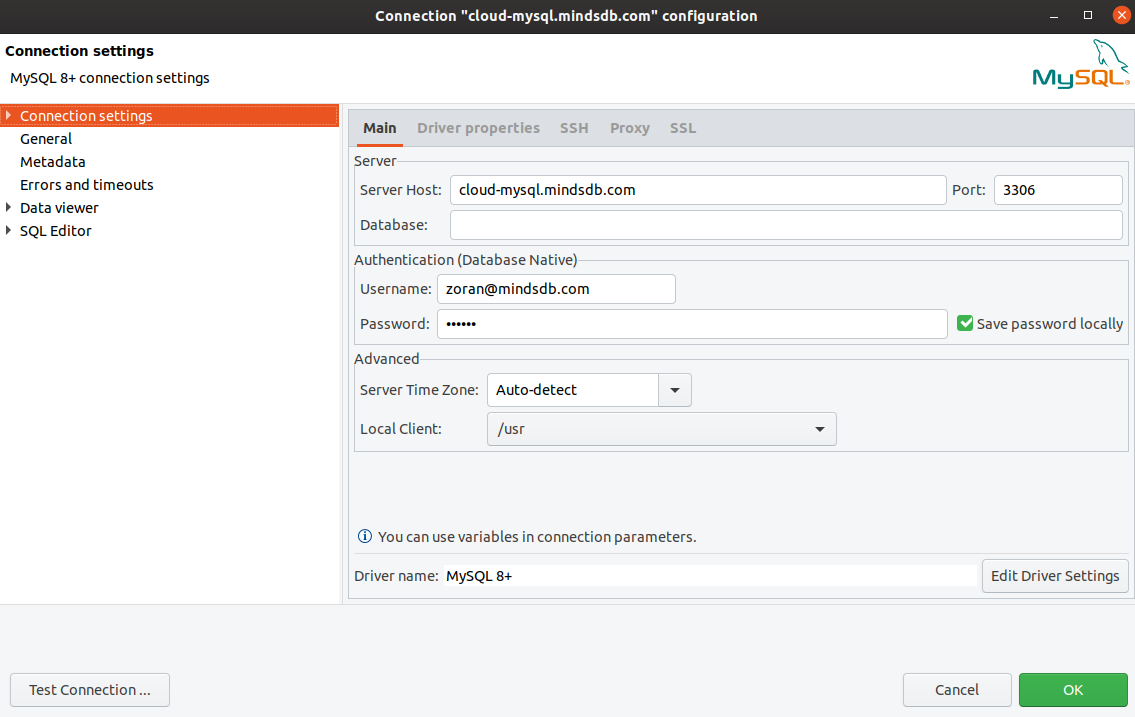Open the Server Time Zone dropdown arrow

675,390
